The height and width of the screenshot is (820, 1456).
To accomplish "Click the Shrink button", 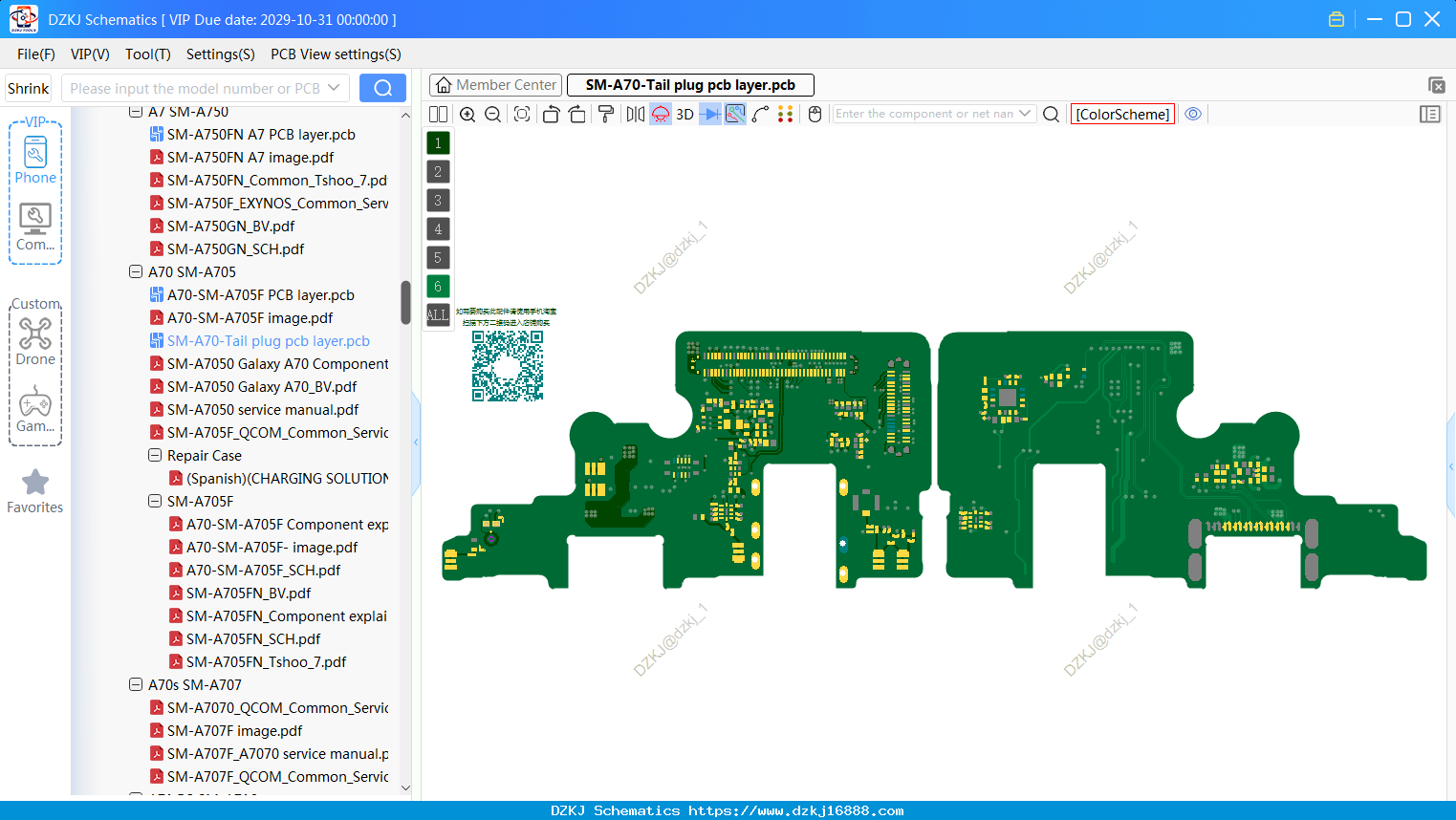I will point(29,88).
